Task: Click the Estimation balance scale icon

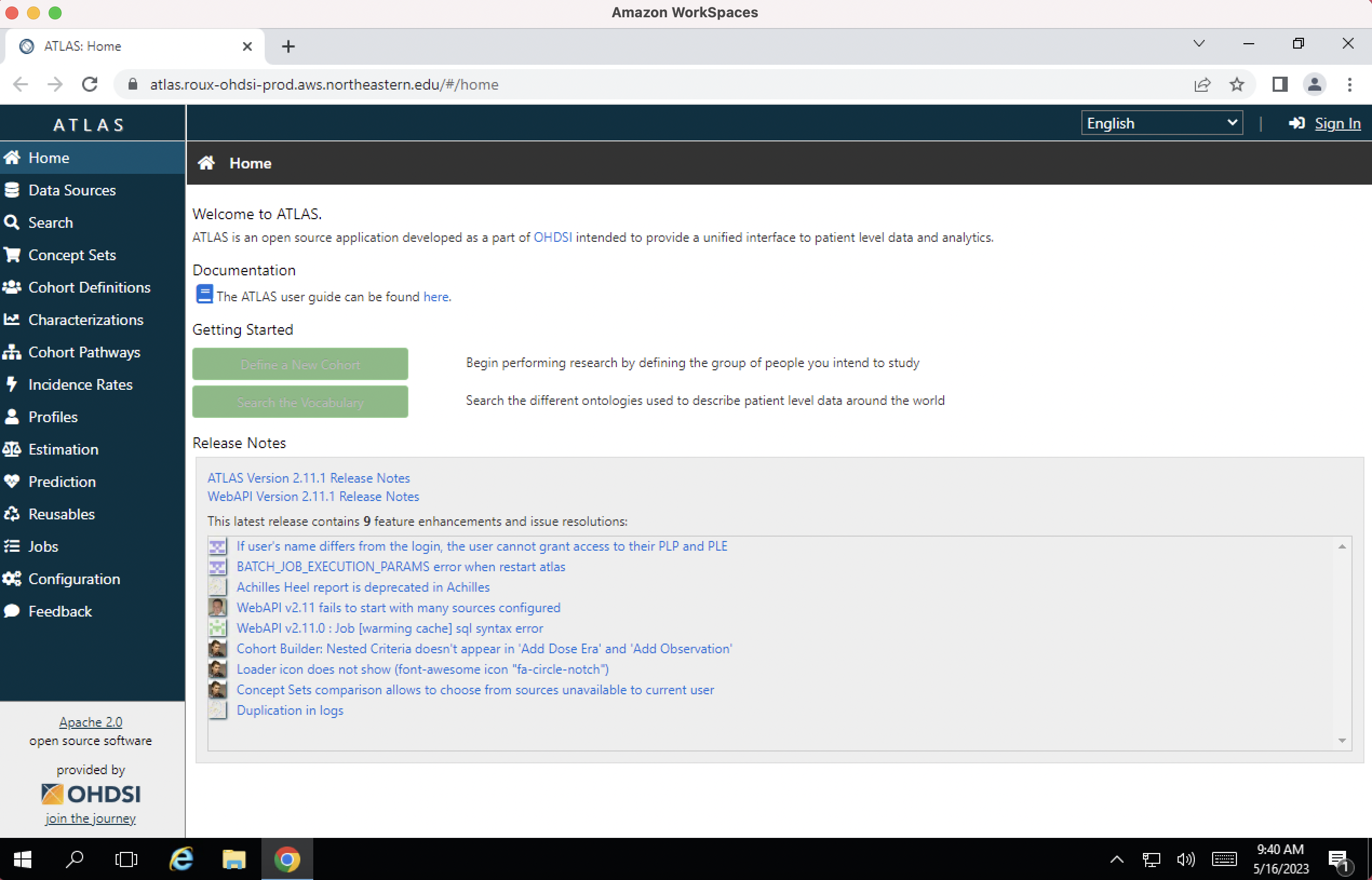Action: (x=12, y=449)
